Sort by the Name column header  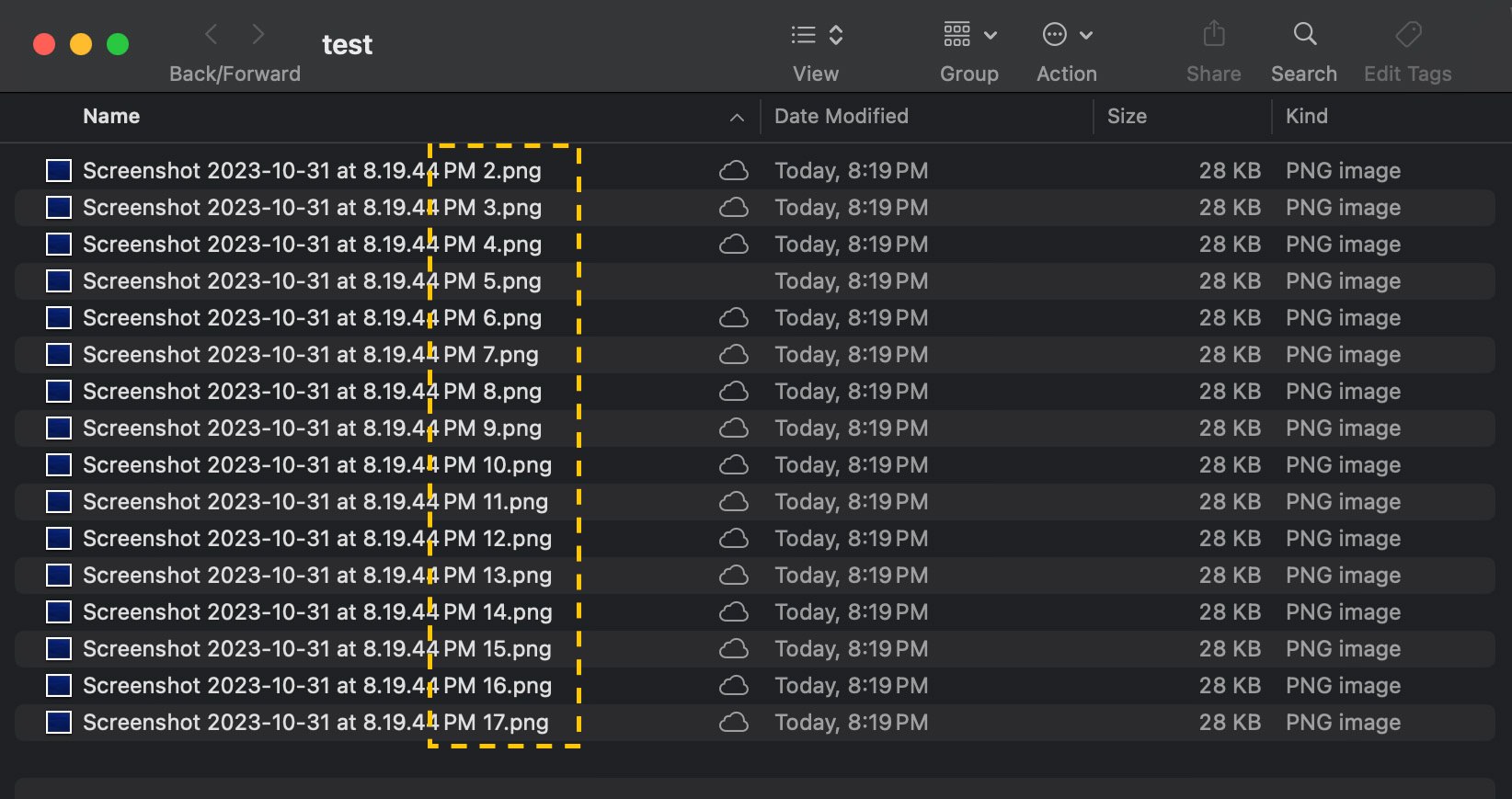coord(111,116)
